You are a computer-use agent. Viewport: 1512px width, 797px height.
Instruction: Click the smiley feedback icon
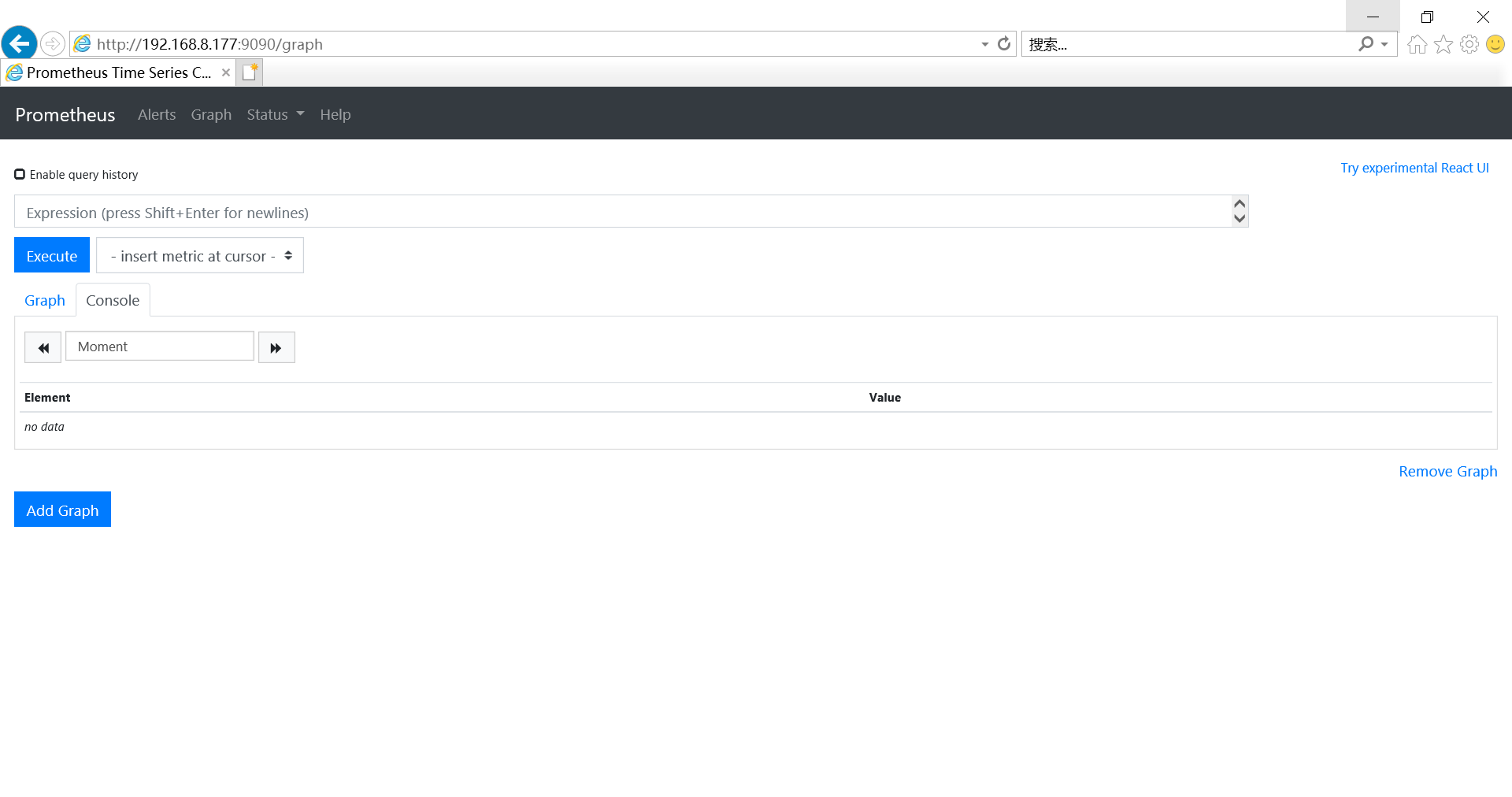1495,44
